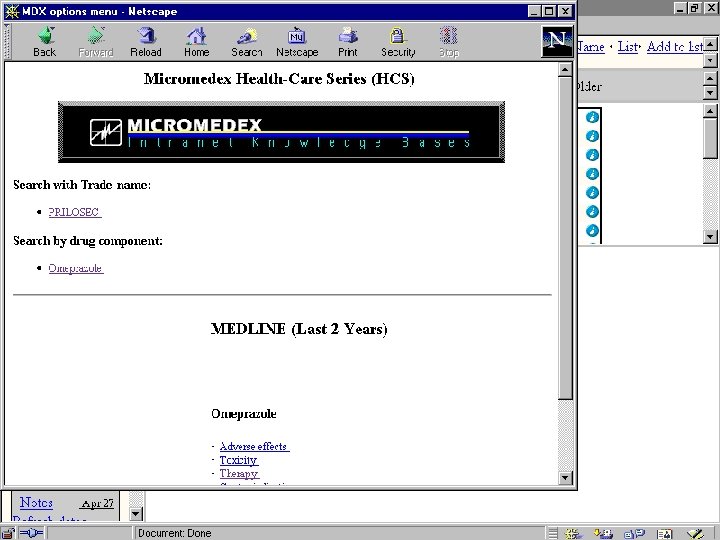Click the down arrow beside the List link frame
The height and width of the screenshot is (540, 720).
[x=710, y=60]
